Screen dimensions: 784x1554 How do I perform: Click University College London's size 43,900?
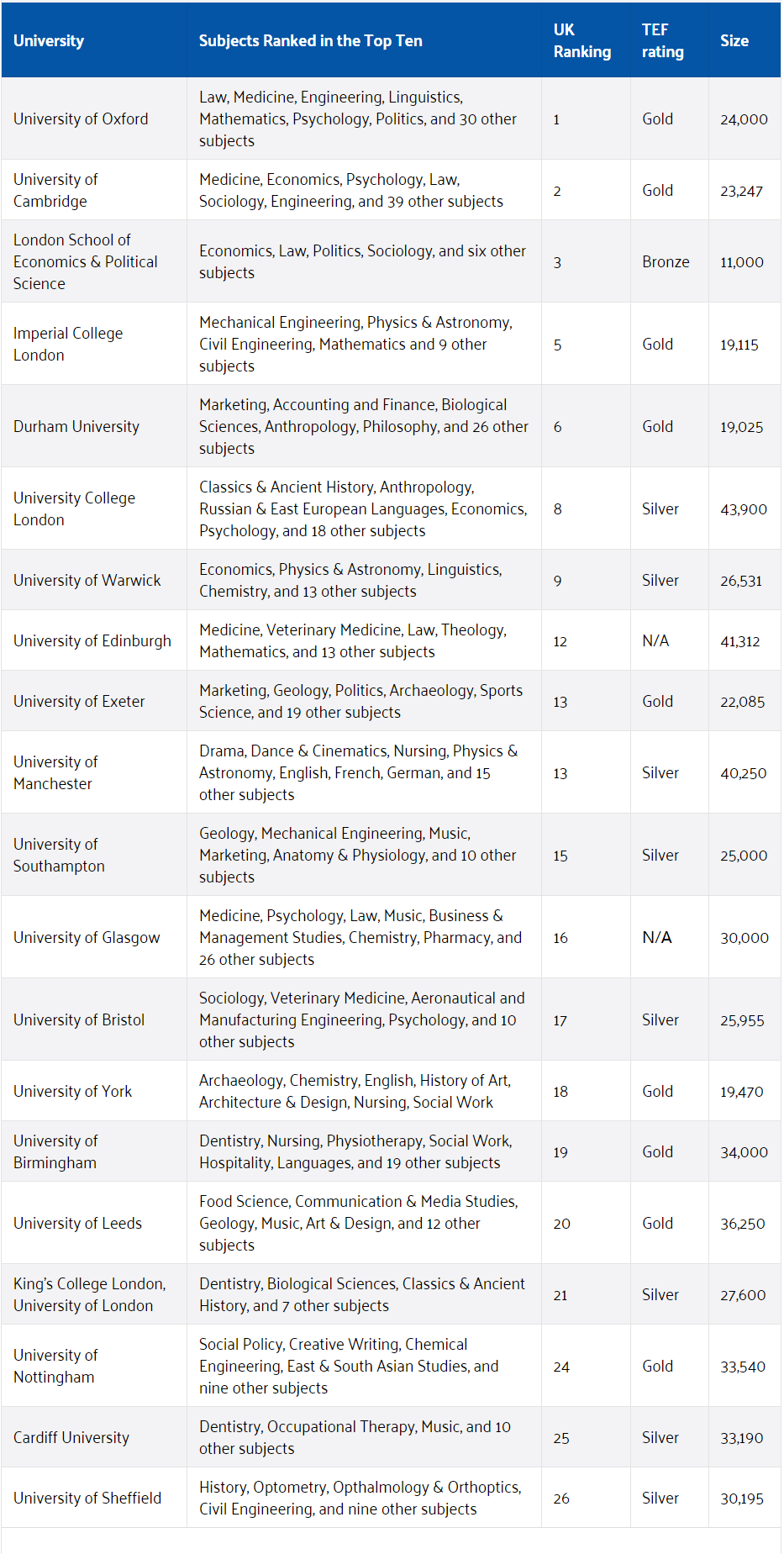pyautogui.click(x=743, y=508)
